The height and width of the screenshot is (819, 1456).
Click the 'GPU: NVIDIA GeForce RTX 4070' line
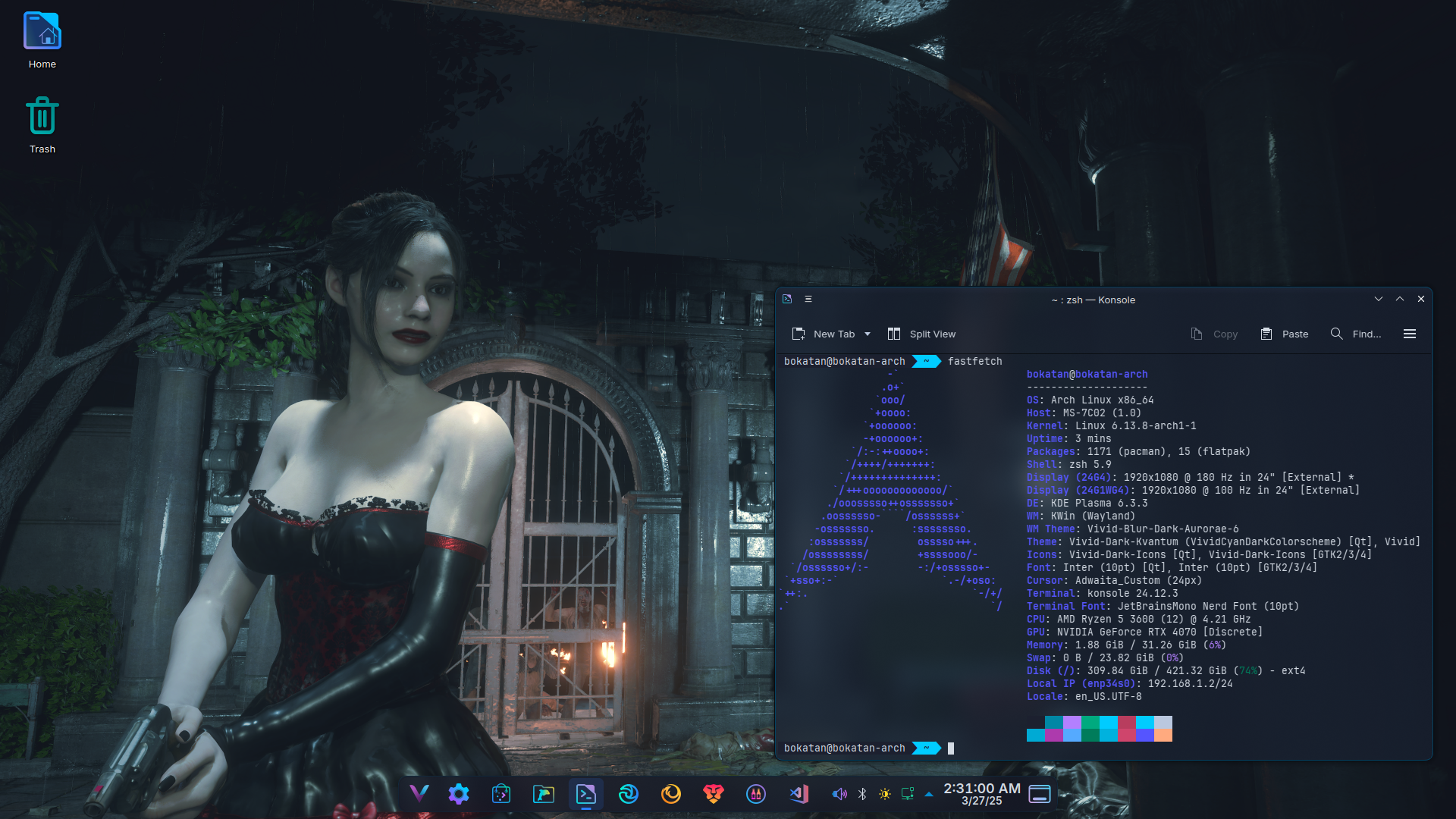[x=1145, y=632]
